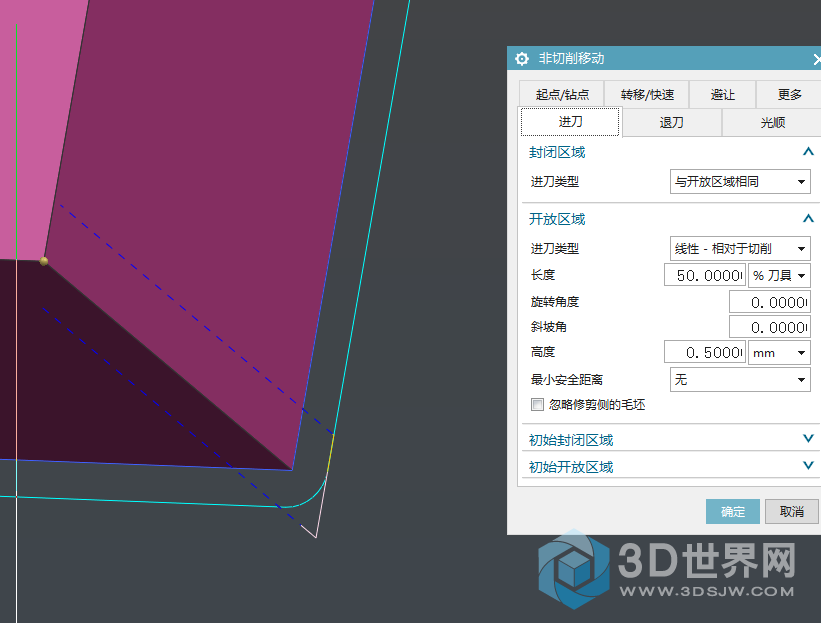Click the 旋转角度 input field

click(770, 302)
